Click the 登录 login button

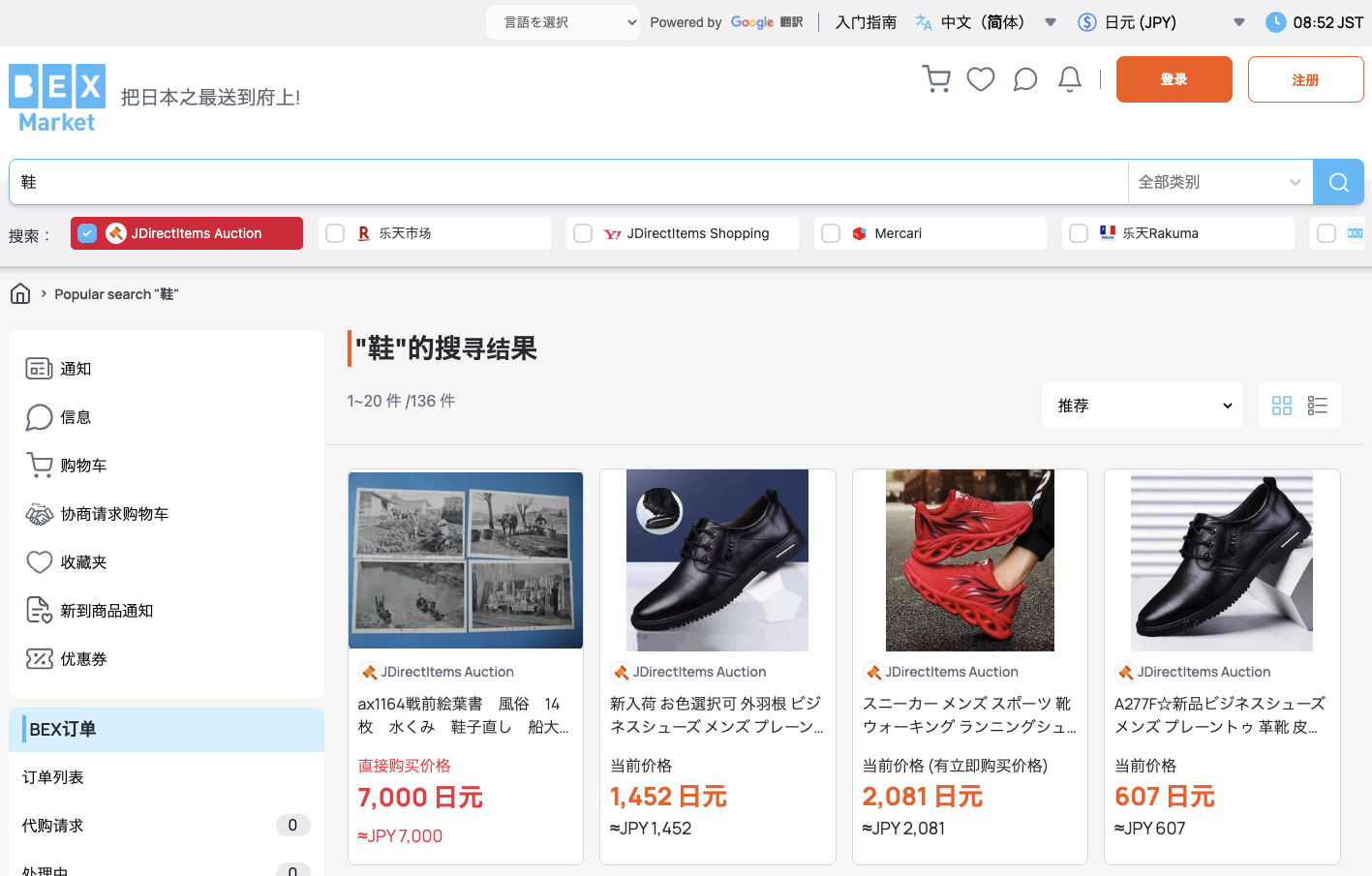1174,79
